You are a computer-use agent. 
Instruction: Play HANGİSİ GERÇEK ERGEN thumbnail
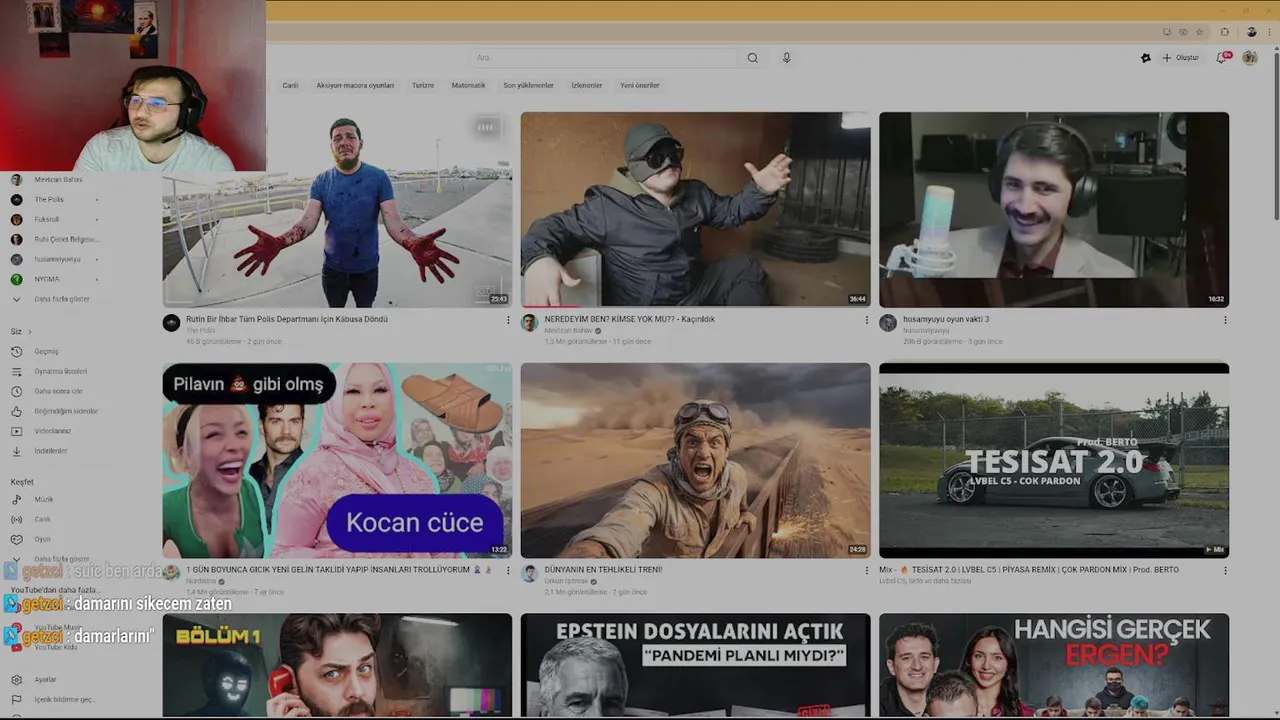click(x=1054, y=665)
